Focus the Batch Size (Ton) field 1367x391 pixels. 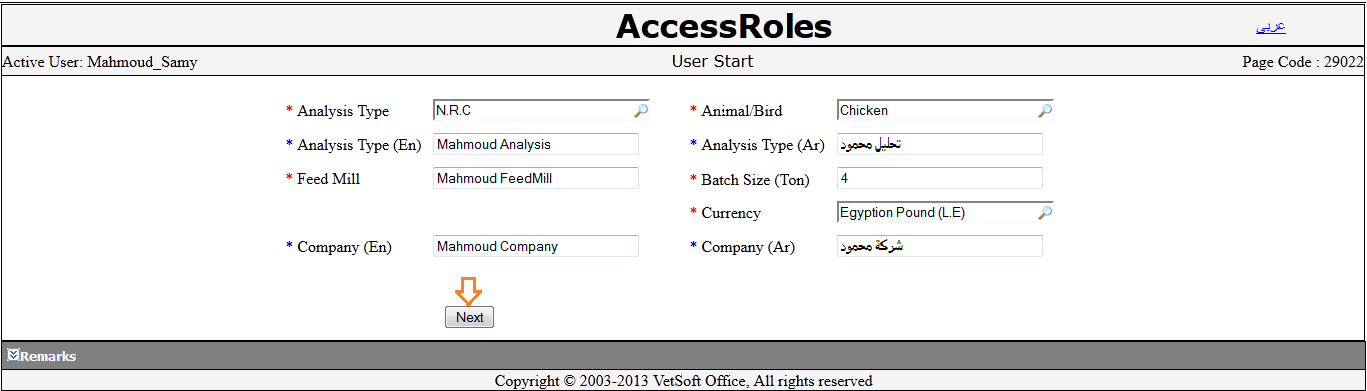coord(940,178)
